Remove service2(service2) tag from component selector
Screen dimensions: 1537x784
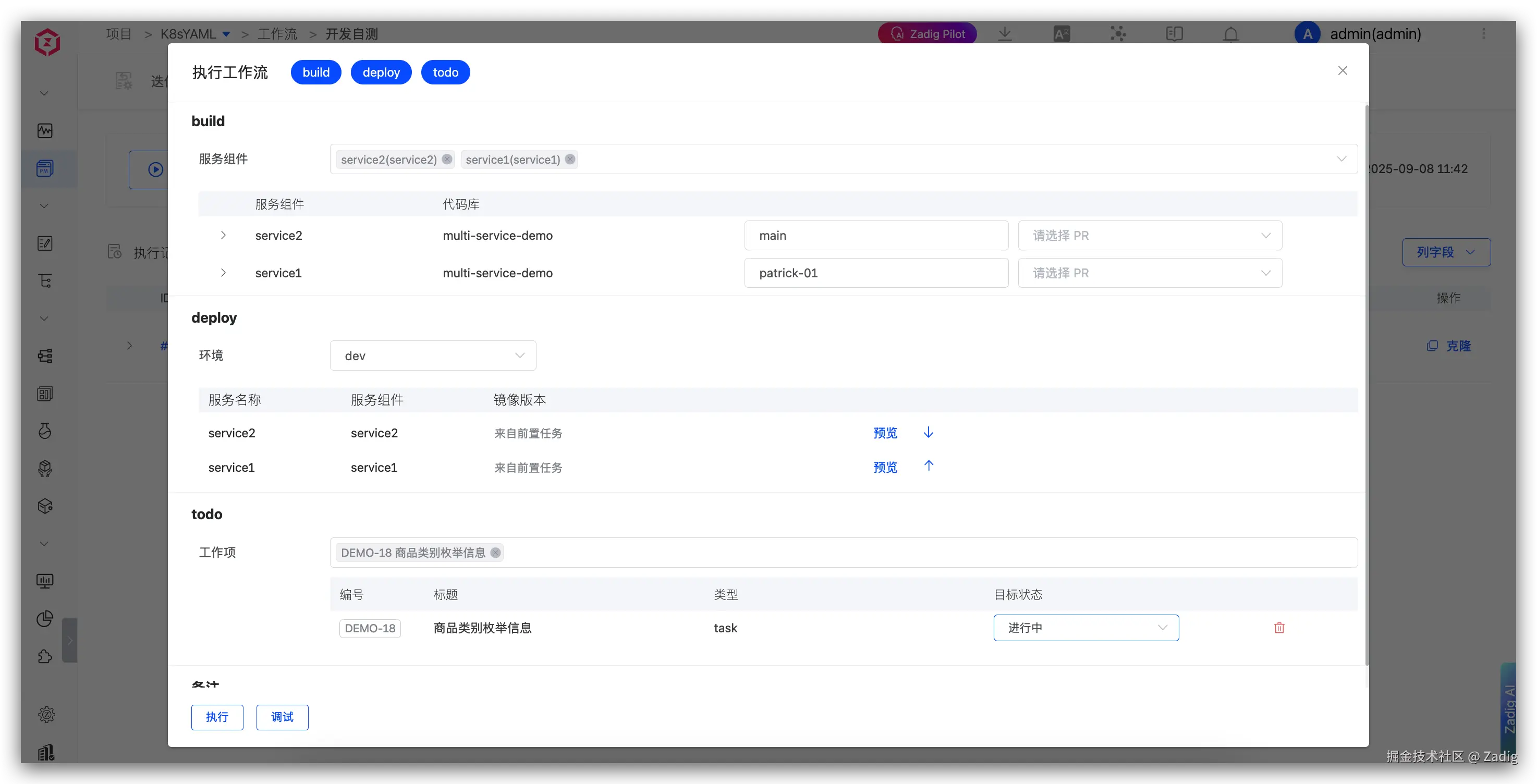click(447, 160)
